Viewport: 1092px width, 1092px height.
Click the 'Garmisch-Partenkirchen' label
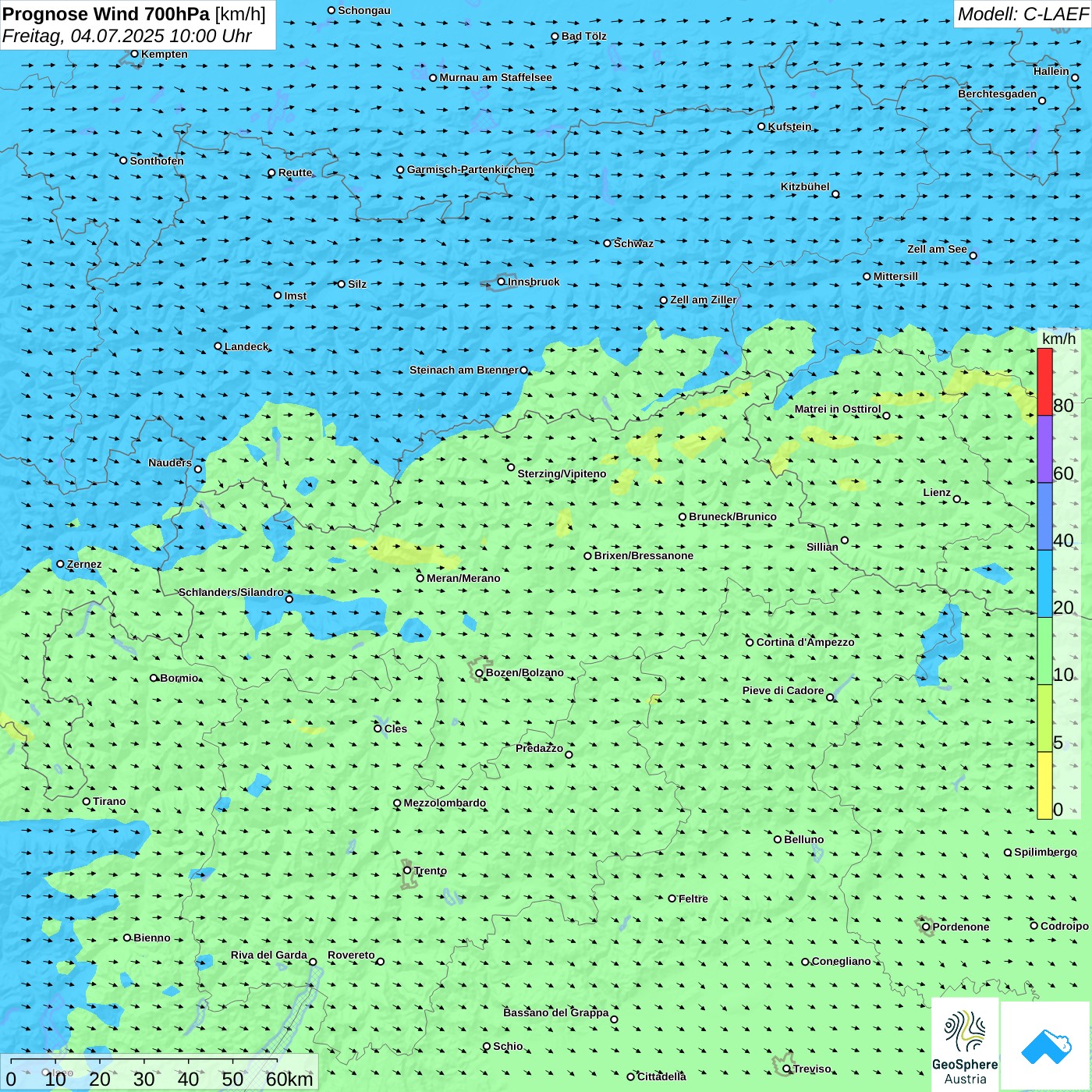(x=470, y=169)
